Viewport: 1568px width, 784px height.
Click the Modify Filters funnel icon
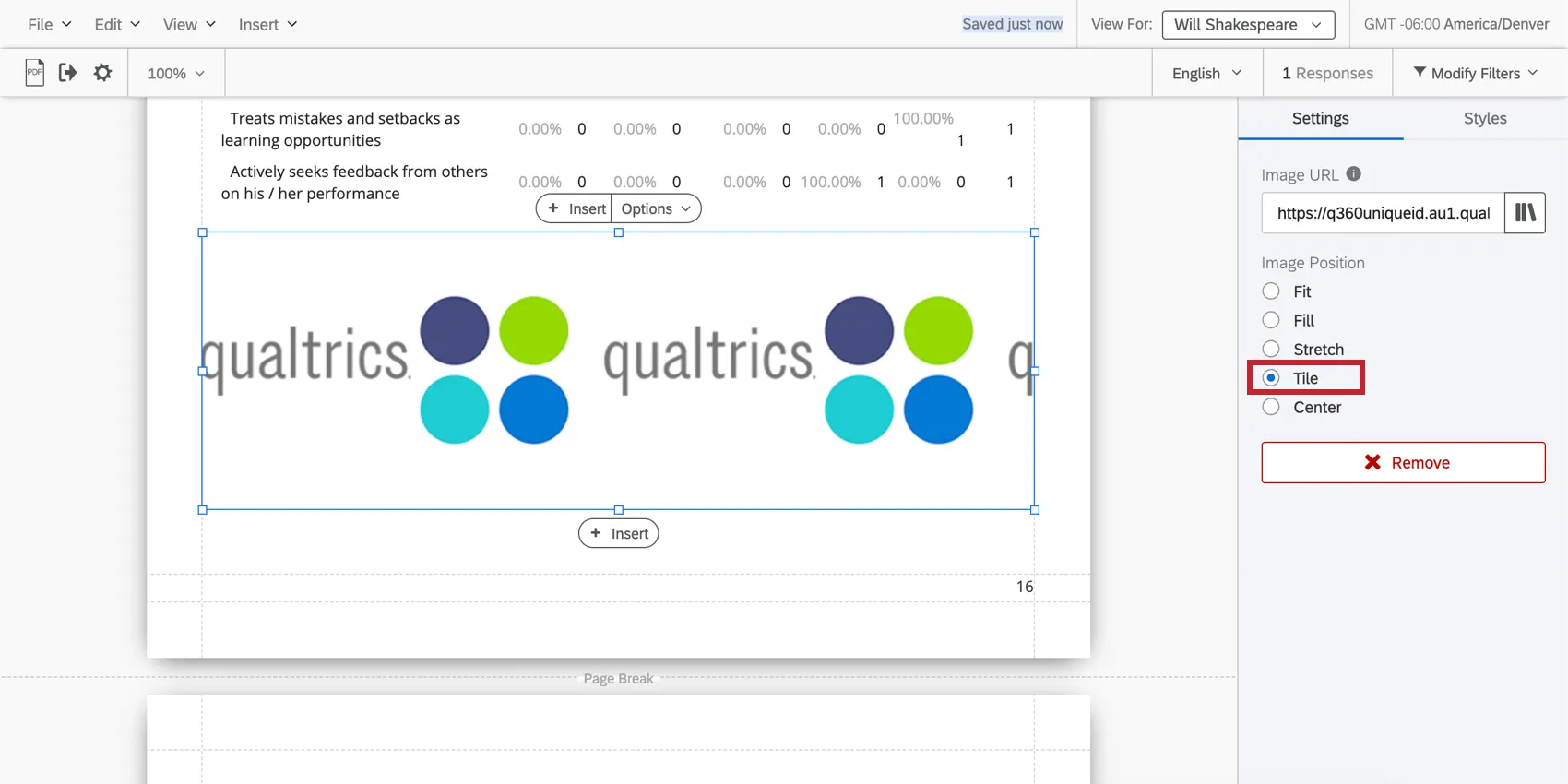[x=1420, y=72]
